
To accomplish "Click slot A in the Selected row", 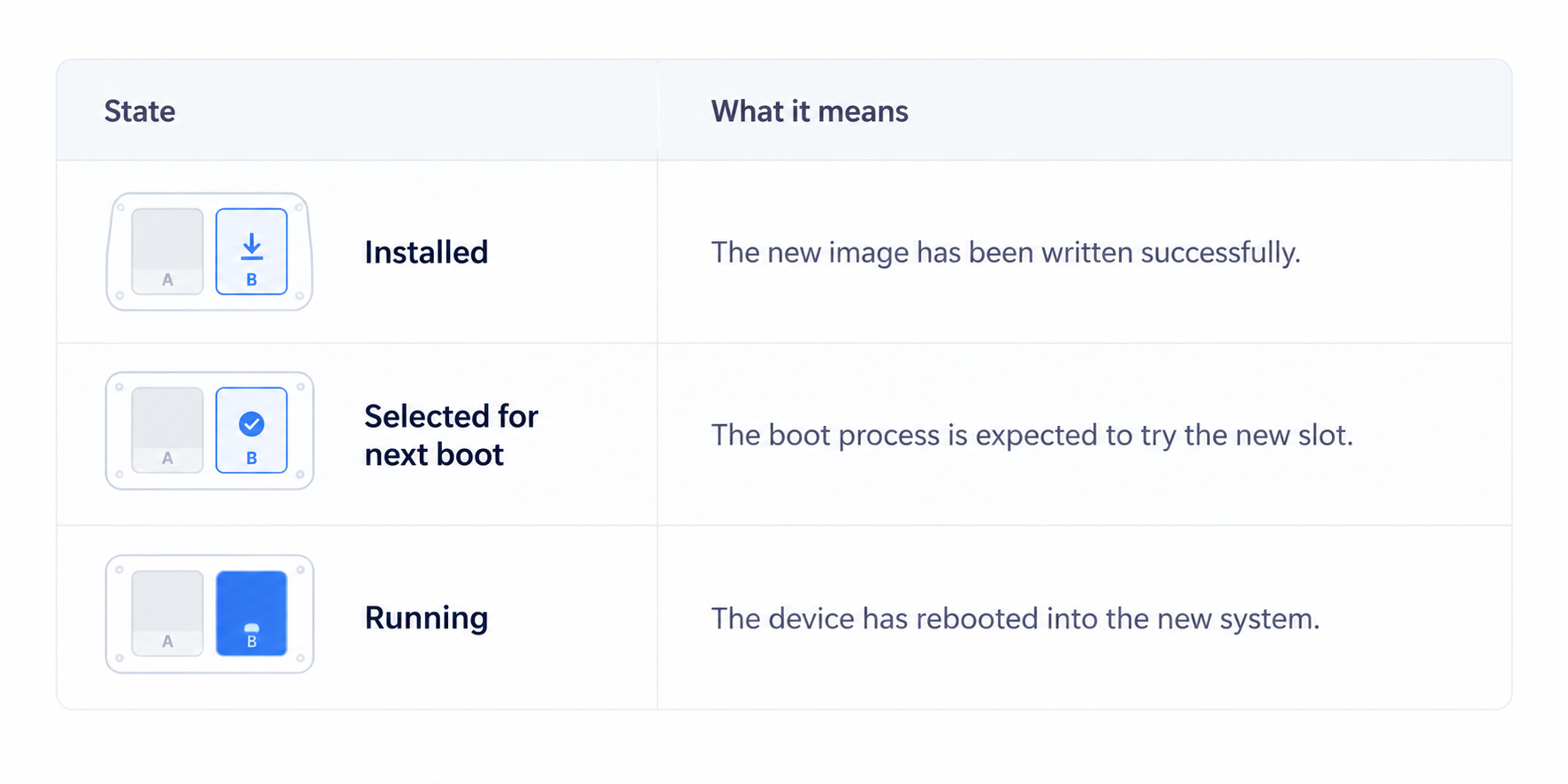I will [168, 430].
